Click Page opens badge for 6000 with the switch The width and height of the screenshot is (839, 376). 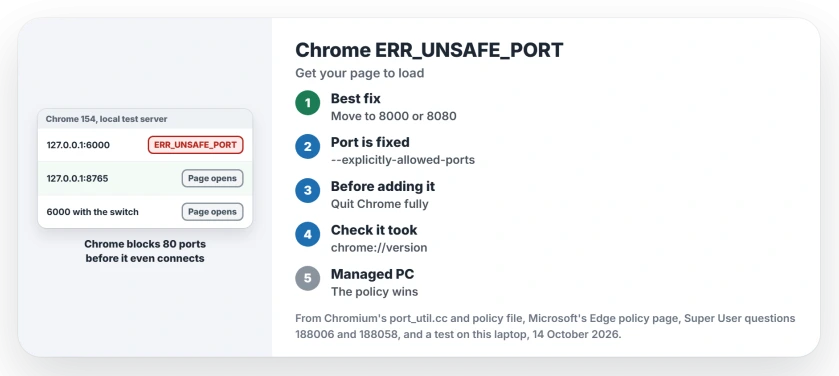pos(212,212)
